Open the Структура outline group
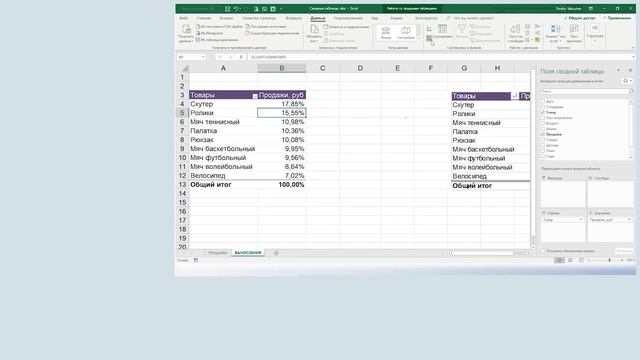 [x=595, y=33]
